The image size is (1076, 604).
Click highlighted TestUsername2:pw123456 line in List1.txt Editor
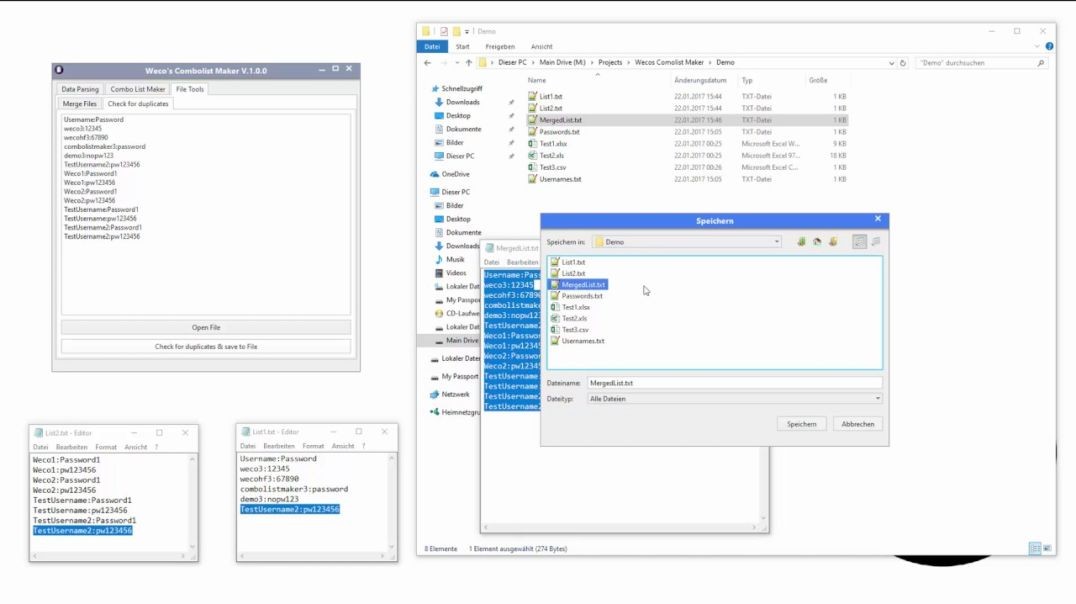[290, 509]
